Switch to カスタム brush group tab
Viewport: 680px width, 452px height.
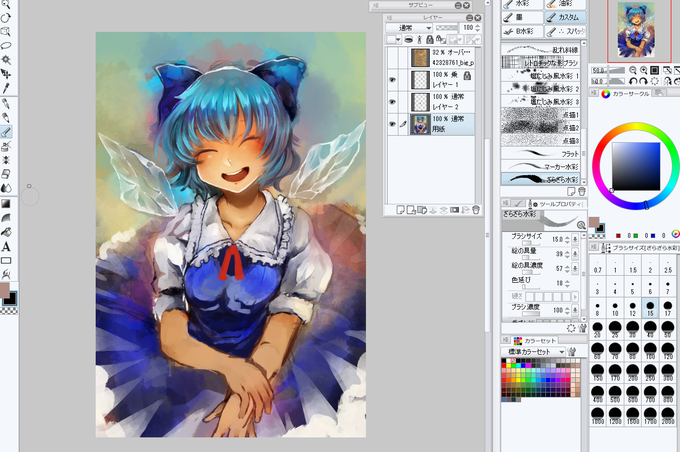[566, 17]
